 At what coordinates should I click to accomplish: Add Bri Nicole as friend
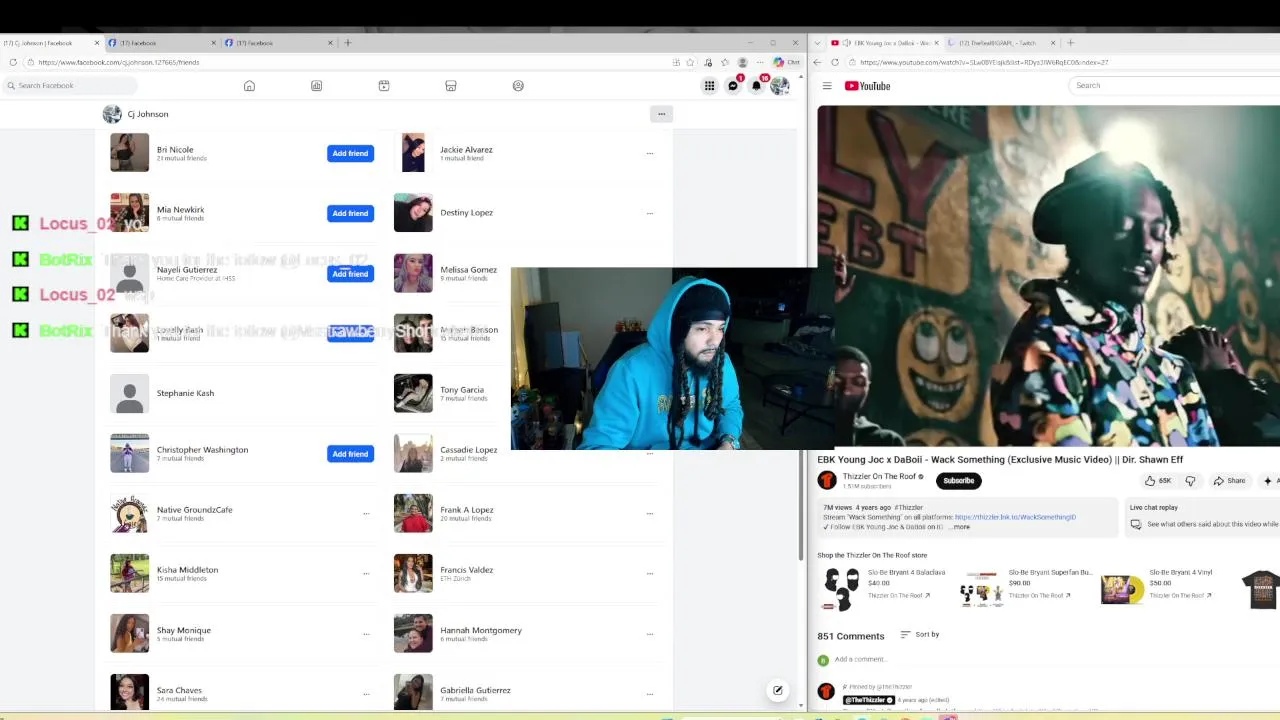pos(350,153)
